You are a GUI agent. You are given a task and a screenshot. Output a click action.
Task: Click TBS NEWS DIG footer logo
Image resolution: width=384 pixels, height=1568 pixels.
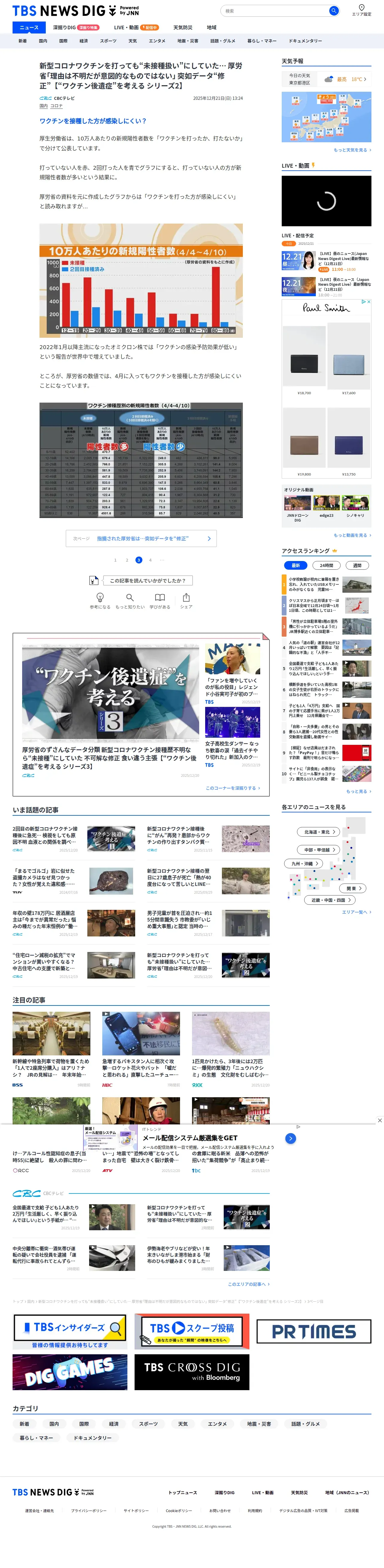(53, 1492)
